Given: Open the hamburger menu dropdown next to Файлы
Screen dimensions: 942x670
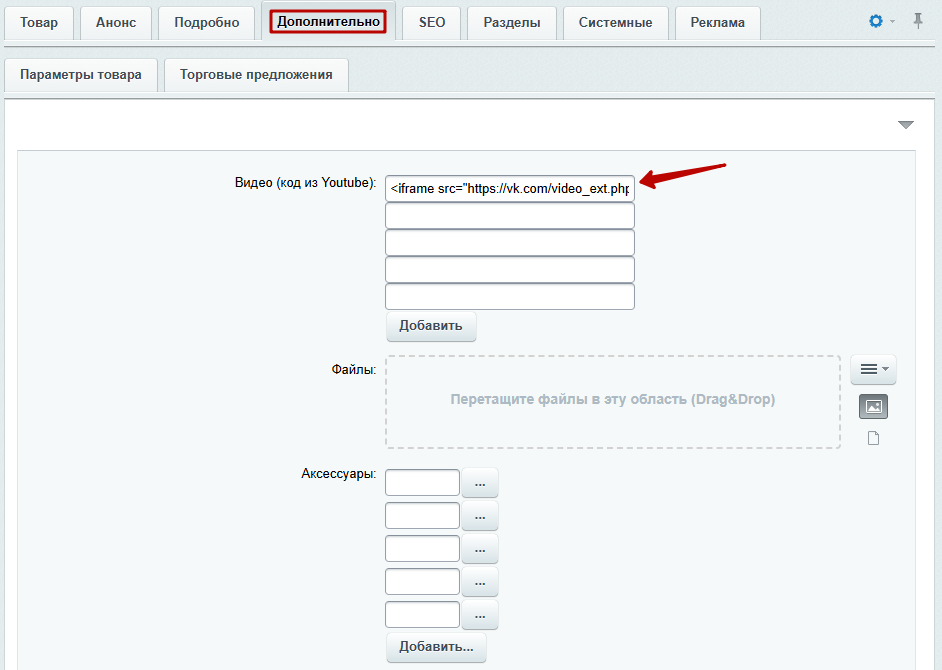Looking at the screenshot, I should (x=874, y=369).
